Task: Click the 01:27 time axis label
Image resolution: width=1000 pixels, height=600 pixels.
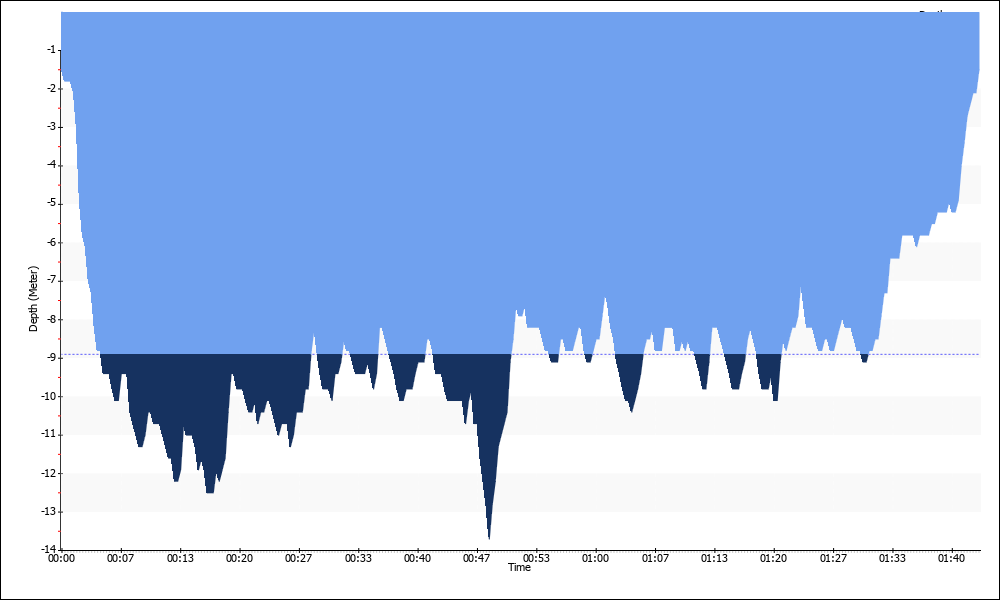Action: pos(833,559)
